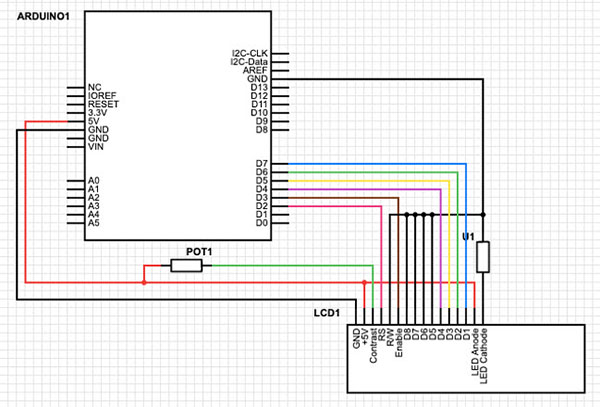Select the yellow wire from pin D5
The width and height of the screenshot is (600, 407).
pyautogui.click(x=370, y=181)
